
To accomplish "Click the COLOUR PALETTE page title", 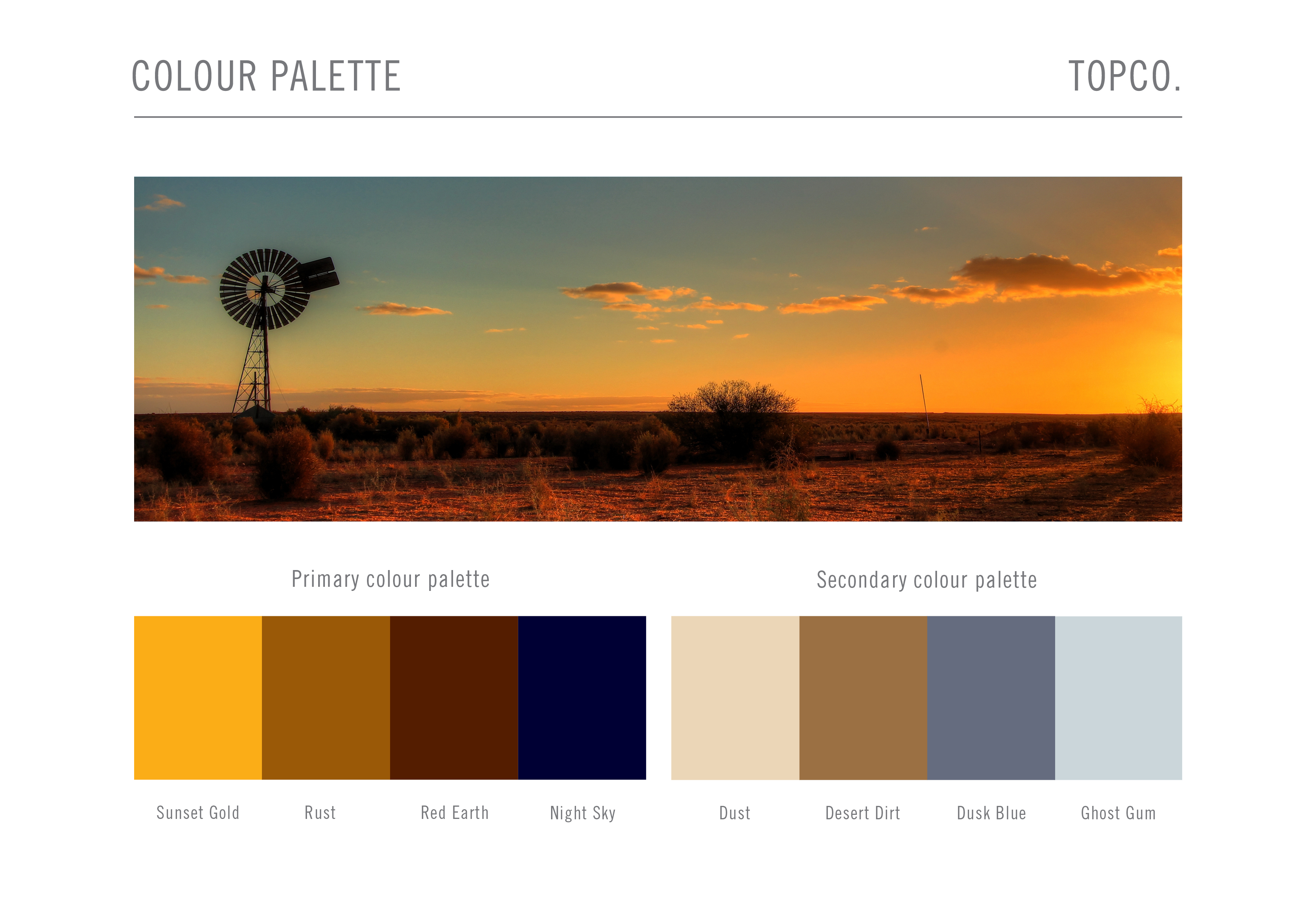I will tap(266, 76).
